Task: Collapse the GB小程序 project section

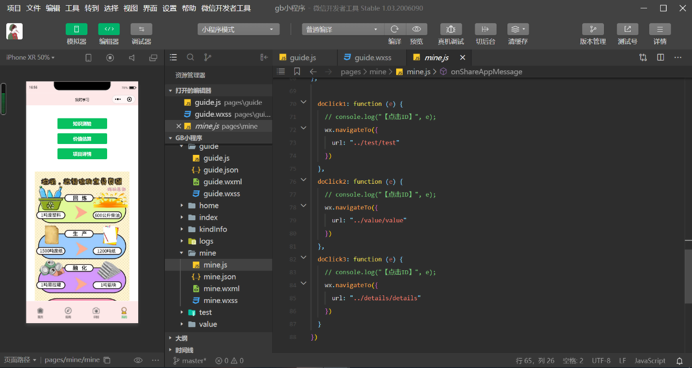Action: (x=170, y=138)
